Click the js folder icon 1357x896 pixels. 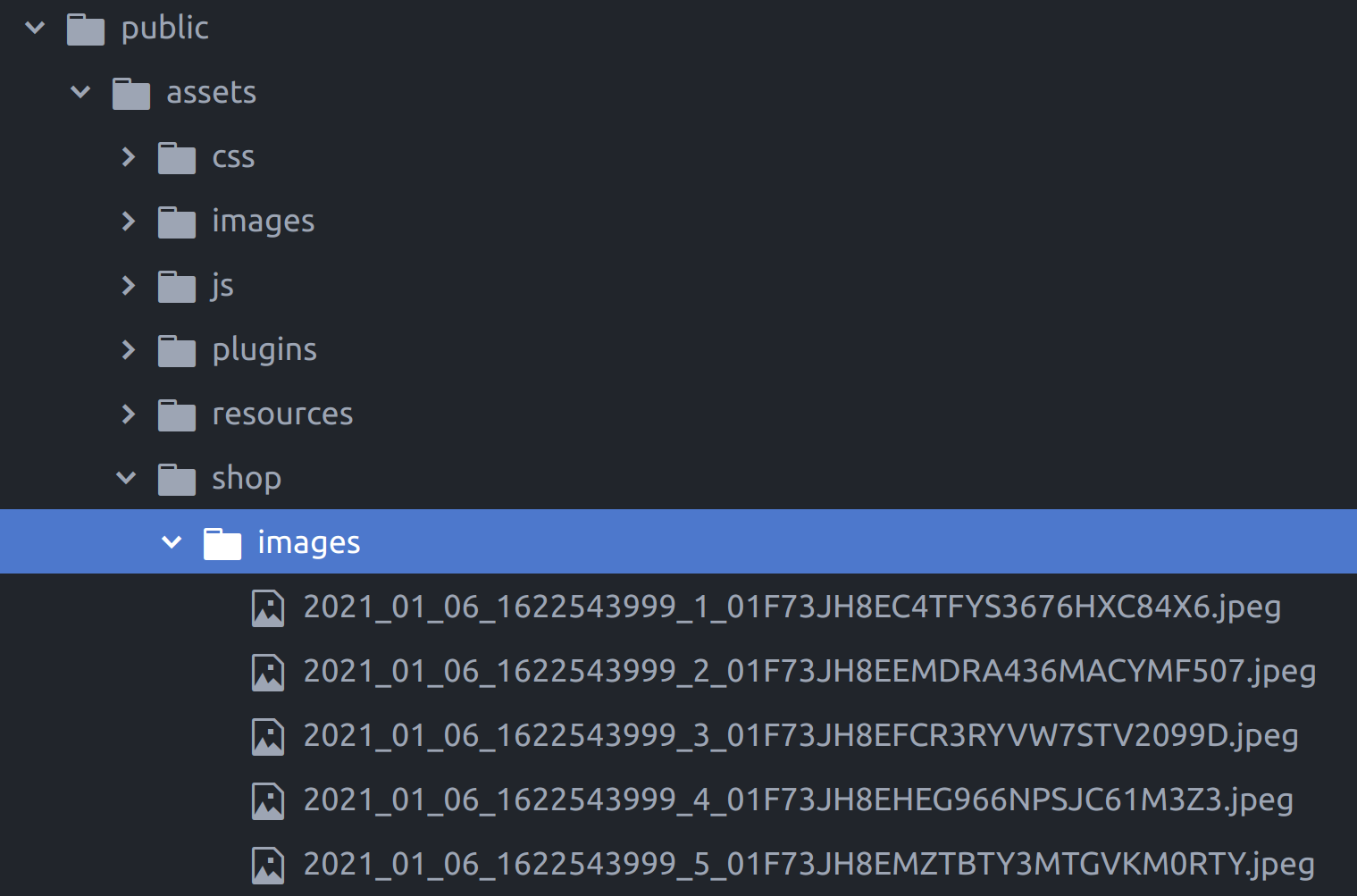[x=176, y=286]
